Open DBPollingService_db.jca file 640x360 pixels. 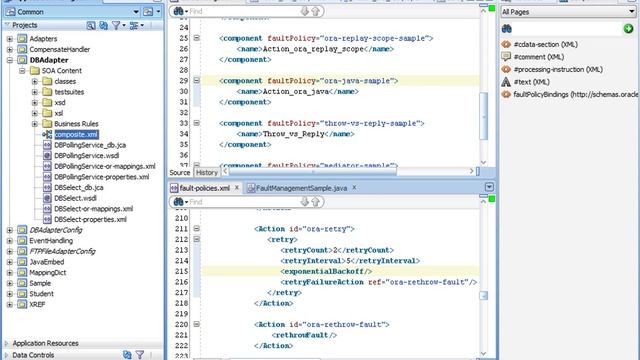(x=90, y=145)
